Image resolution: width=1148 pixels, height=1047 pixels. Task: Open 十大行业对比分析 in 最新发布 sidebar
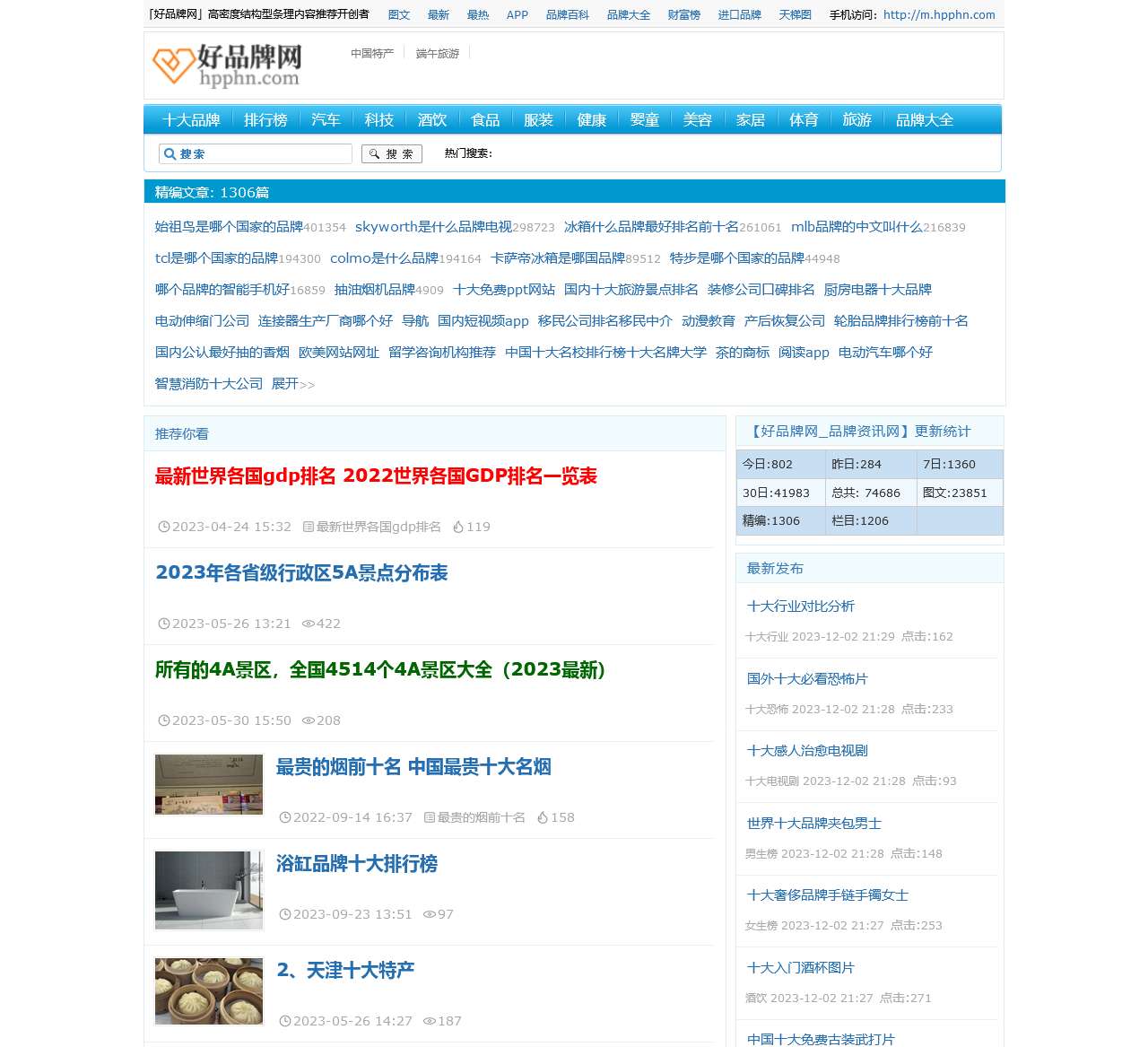click(x=800, y=606)
